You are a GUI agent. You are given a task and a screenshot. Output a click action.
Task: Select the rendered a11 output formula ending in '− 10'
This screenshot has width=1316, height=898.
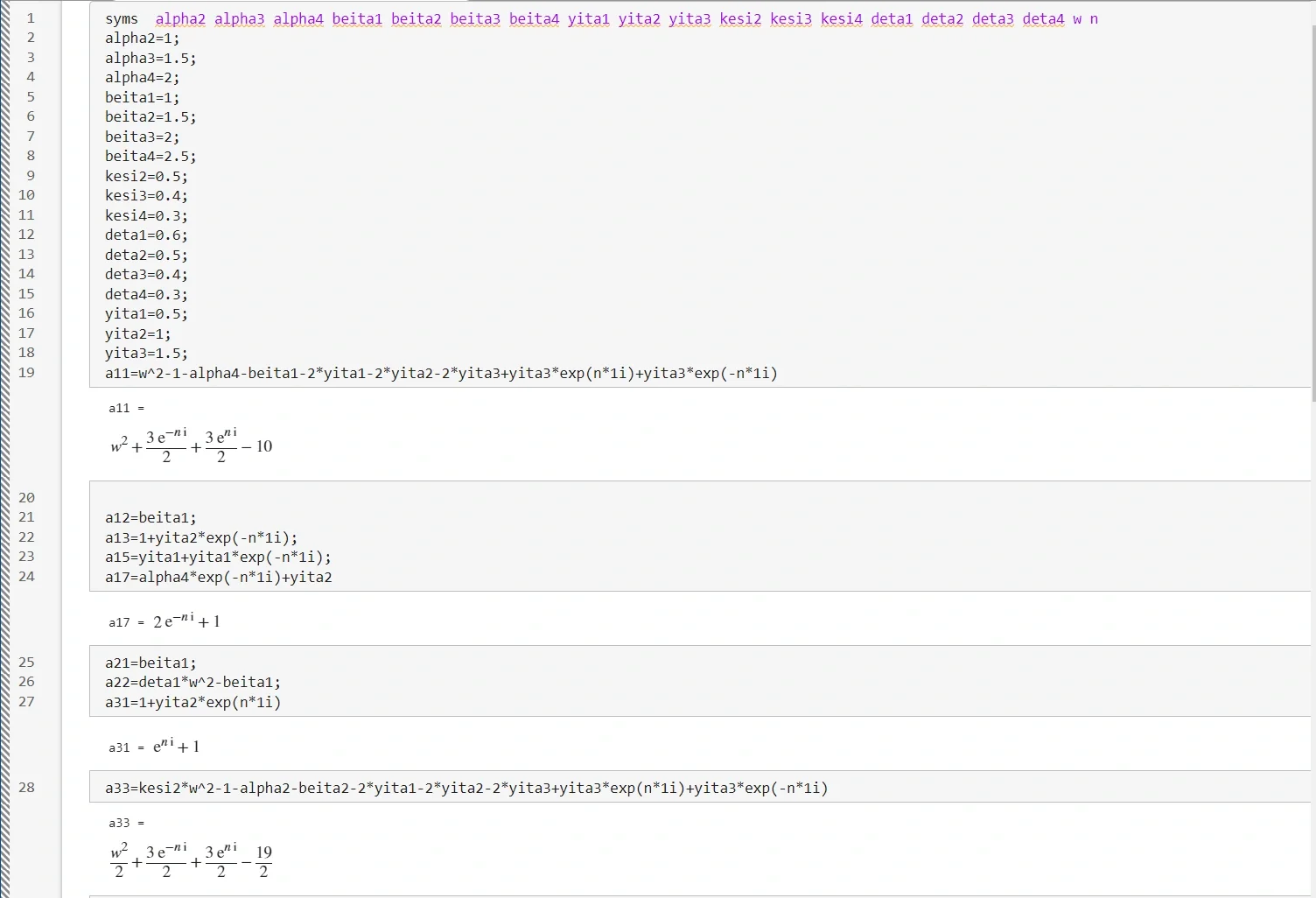192,445
